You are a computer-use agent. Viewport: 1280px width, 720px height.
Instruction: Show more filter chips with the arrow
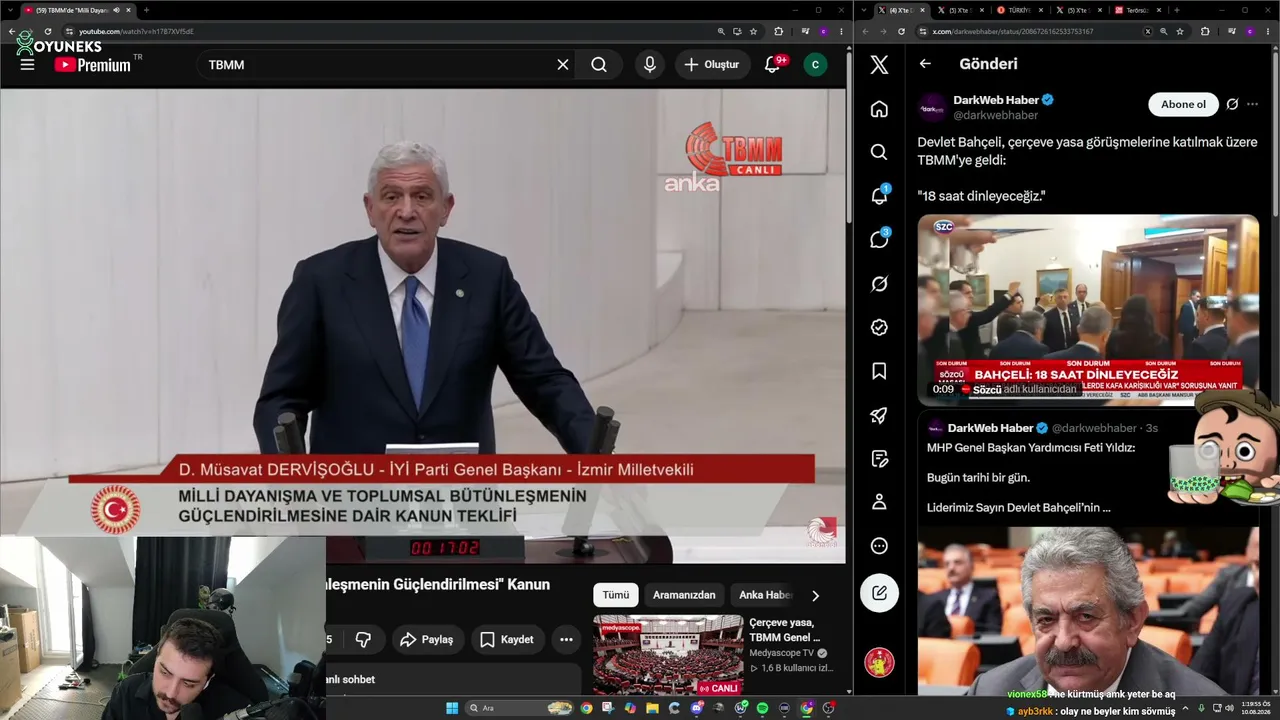coord(815,596)
